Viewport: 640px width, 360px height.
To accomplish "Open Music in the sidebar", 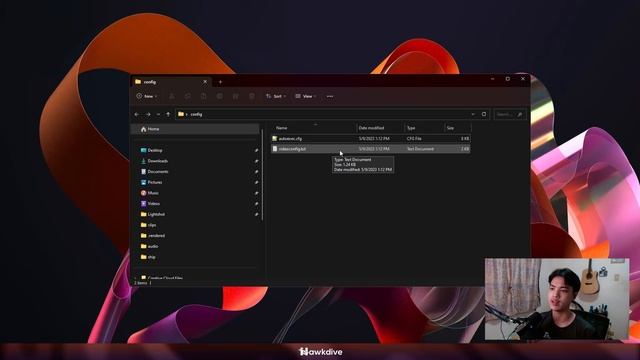I will click(150, 193).
